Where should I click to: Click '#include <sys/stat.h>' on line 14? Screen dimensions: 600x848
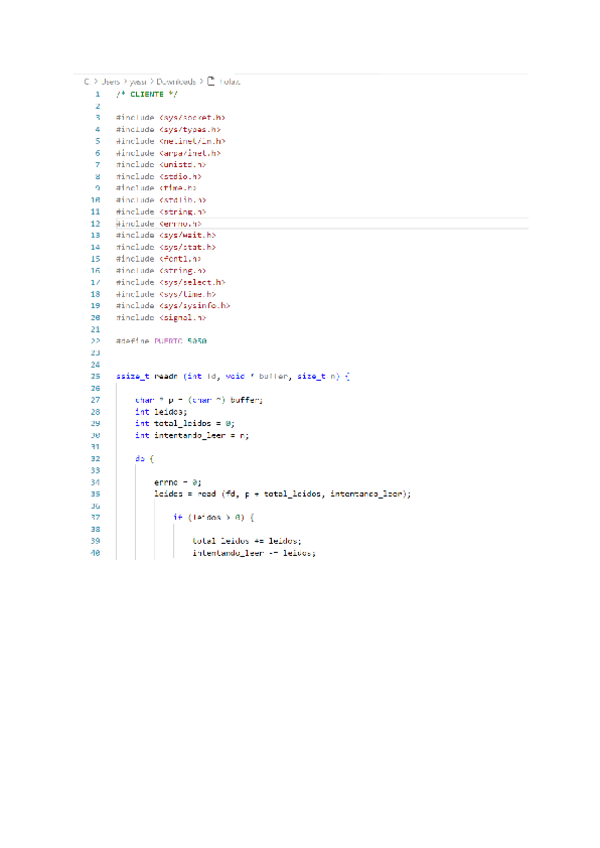[166, 247]
